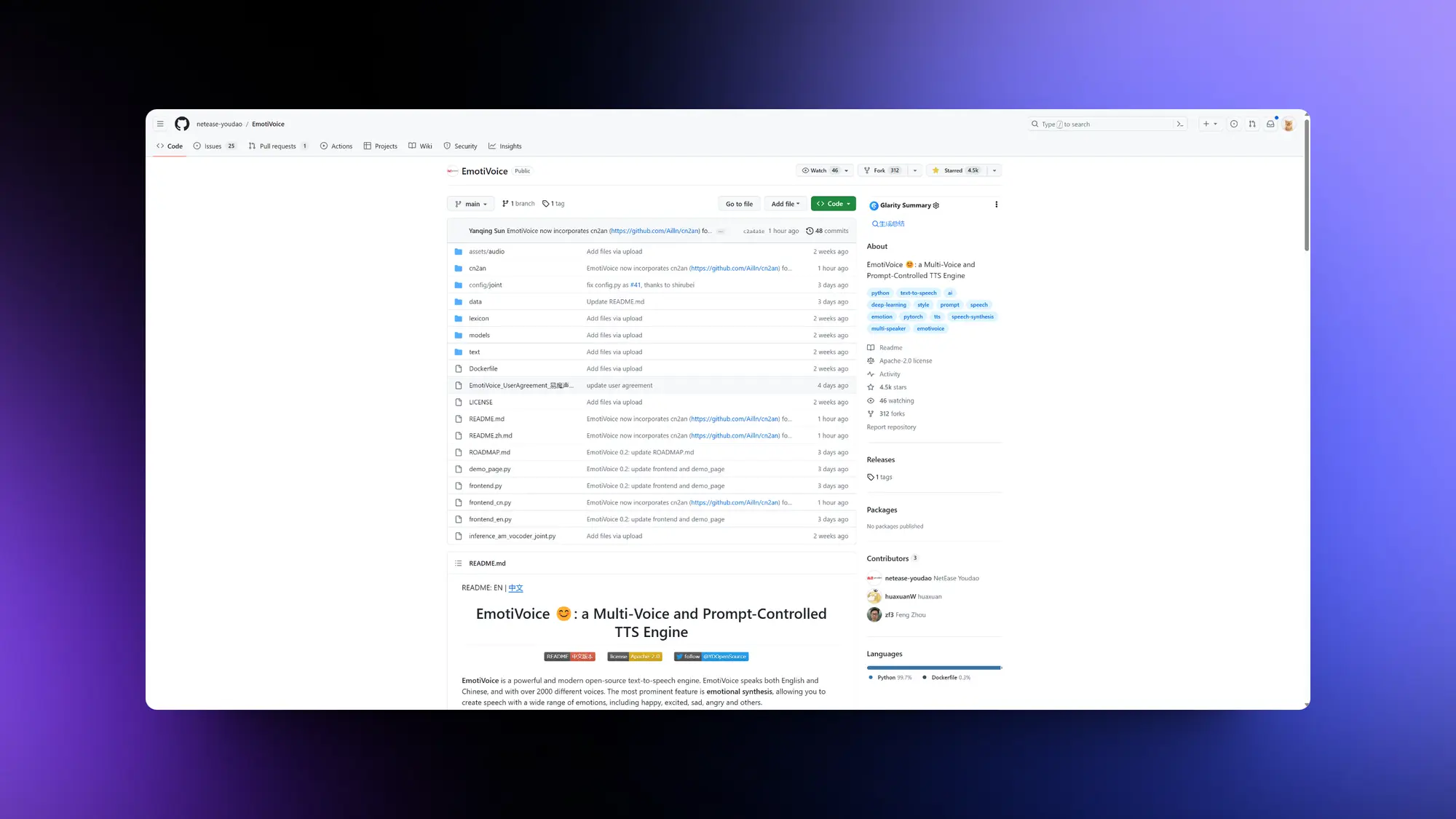Viewport: 1456px width, 819px height.
Task: Open Glarity Summary settings gear
Action: pyautogui.click(x=936, y=205)
